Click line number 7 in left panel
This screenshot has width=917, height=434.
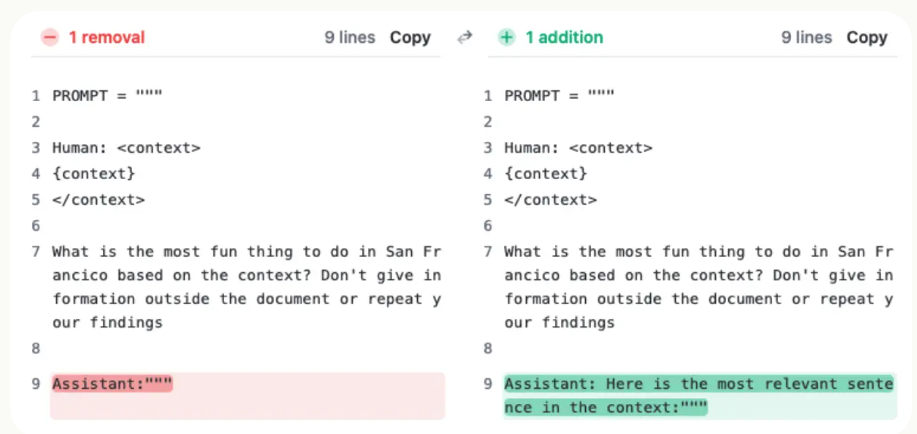pyautogui.click(x=36, y=252)
